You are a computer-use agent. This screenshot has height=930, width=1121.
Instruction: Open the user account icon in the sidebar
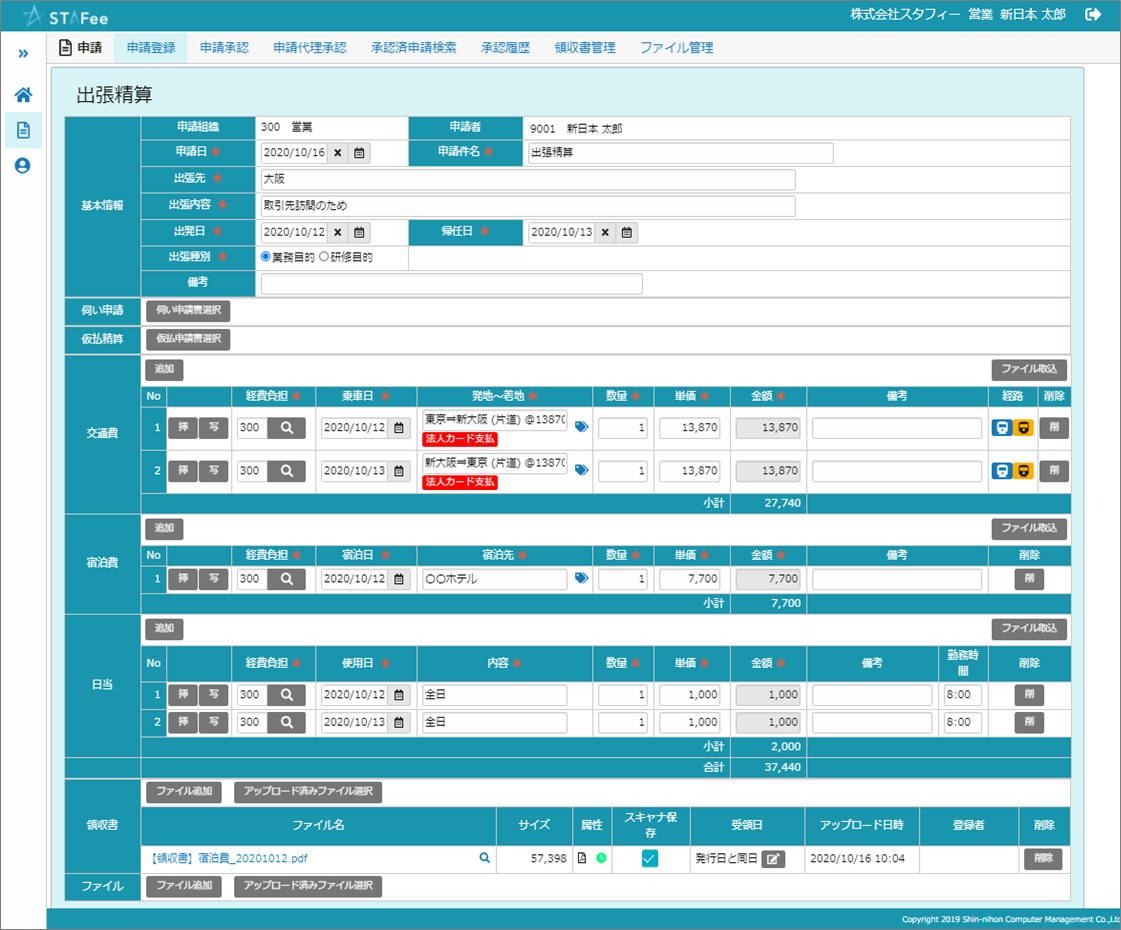point(23,166)
